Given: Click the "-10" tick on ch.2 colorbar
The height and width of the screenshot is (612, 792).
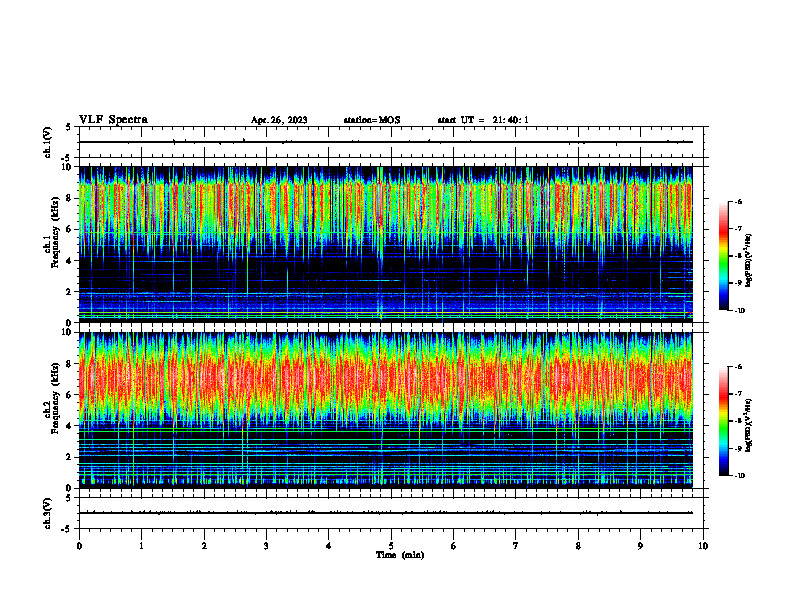Looking at the screenshot, I should tap(740, 476).
